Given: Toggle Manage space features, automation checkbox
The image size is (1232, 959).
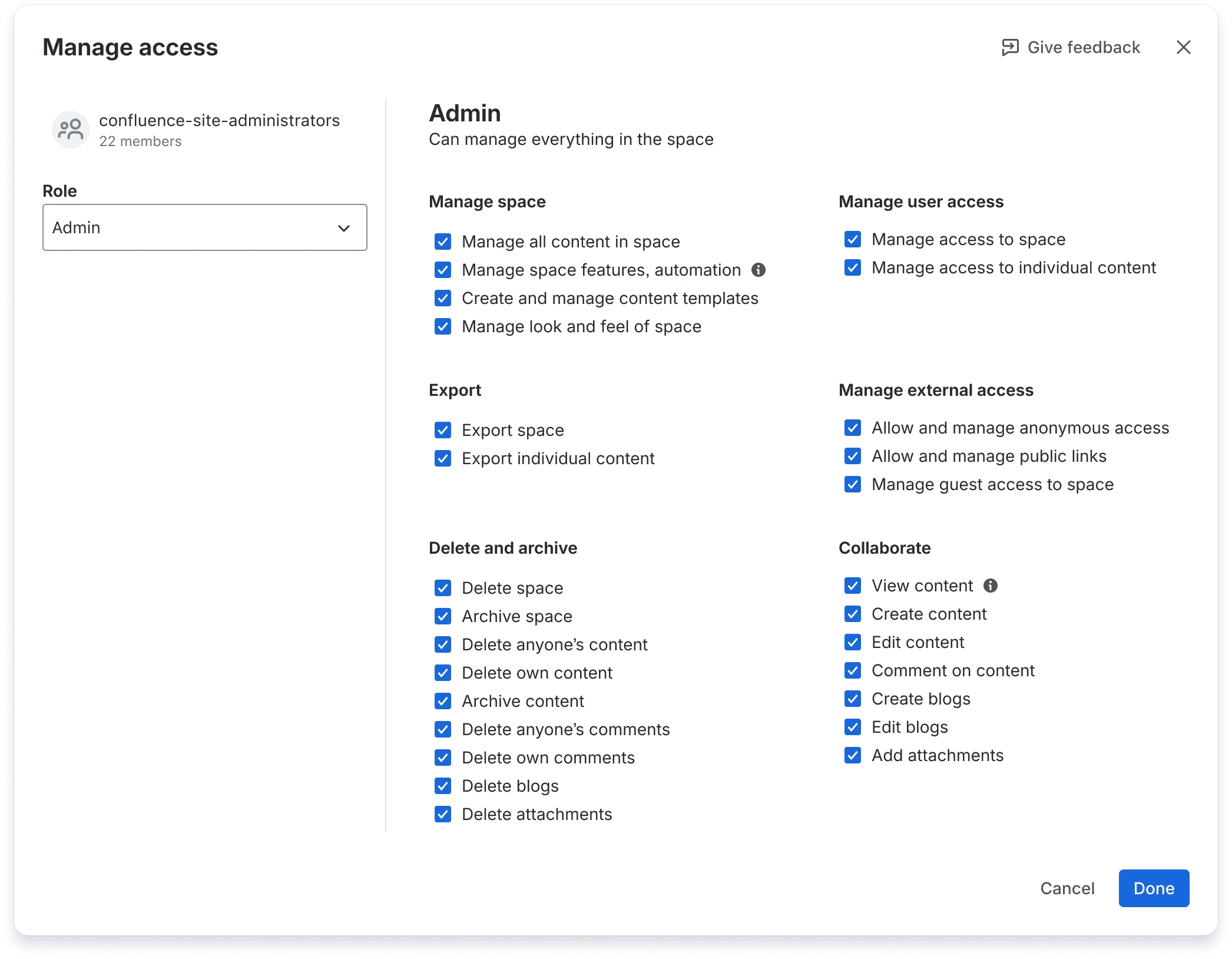Looking at the screenshot, I should [443, 270].
